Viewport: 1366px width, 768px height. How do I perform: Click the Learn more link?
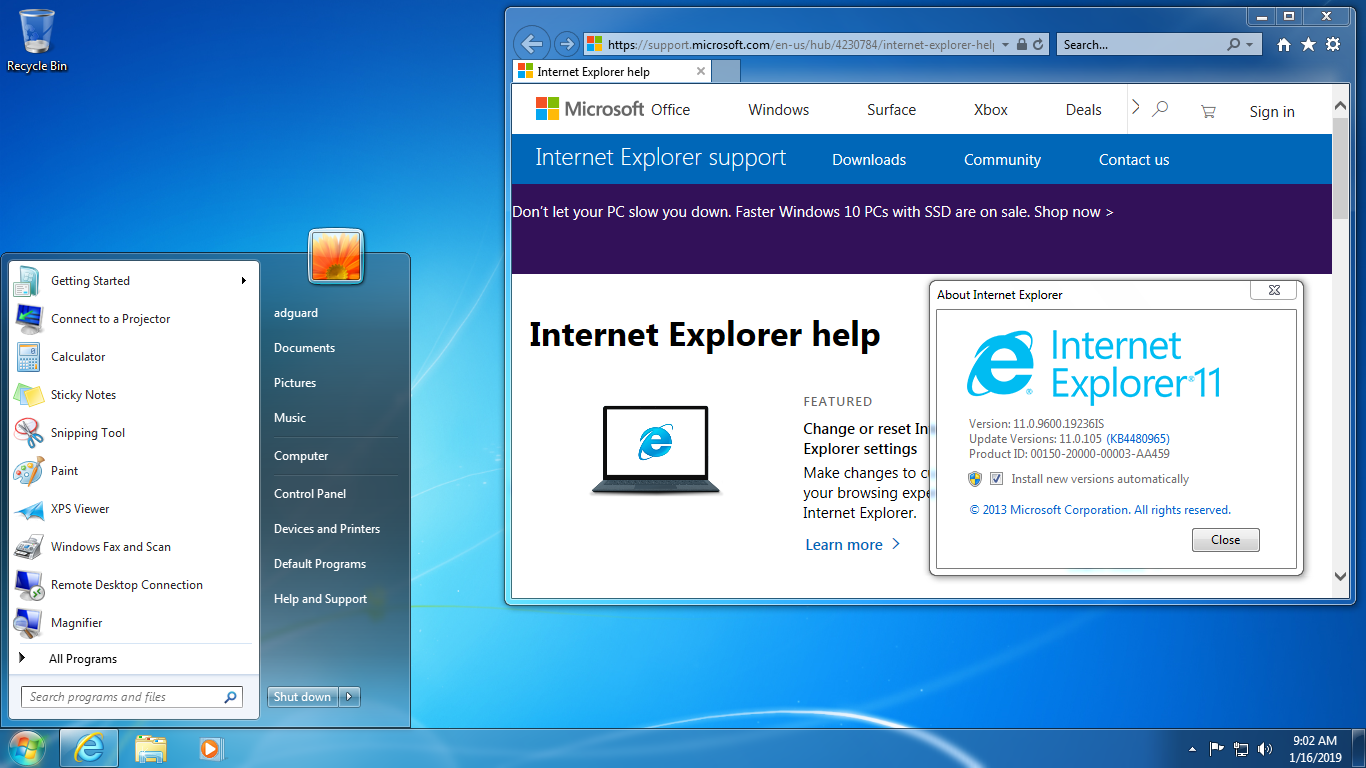click(853, 545)
